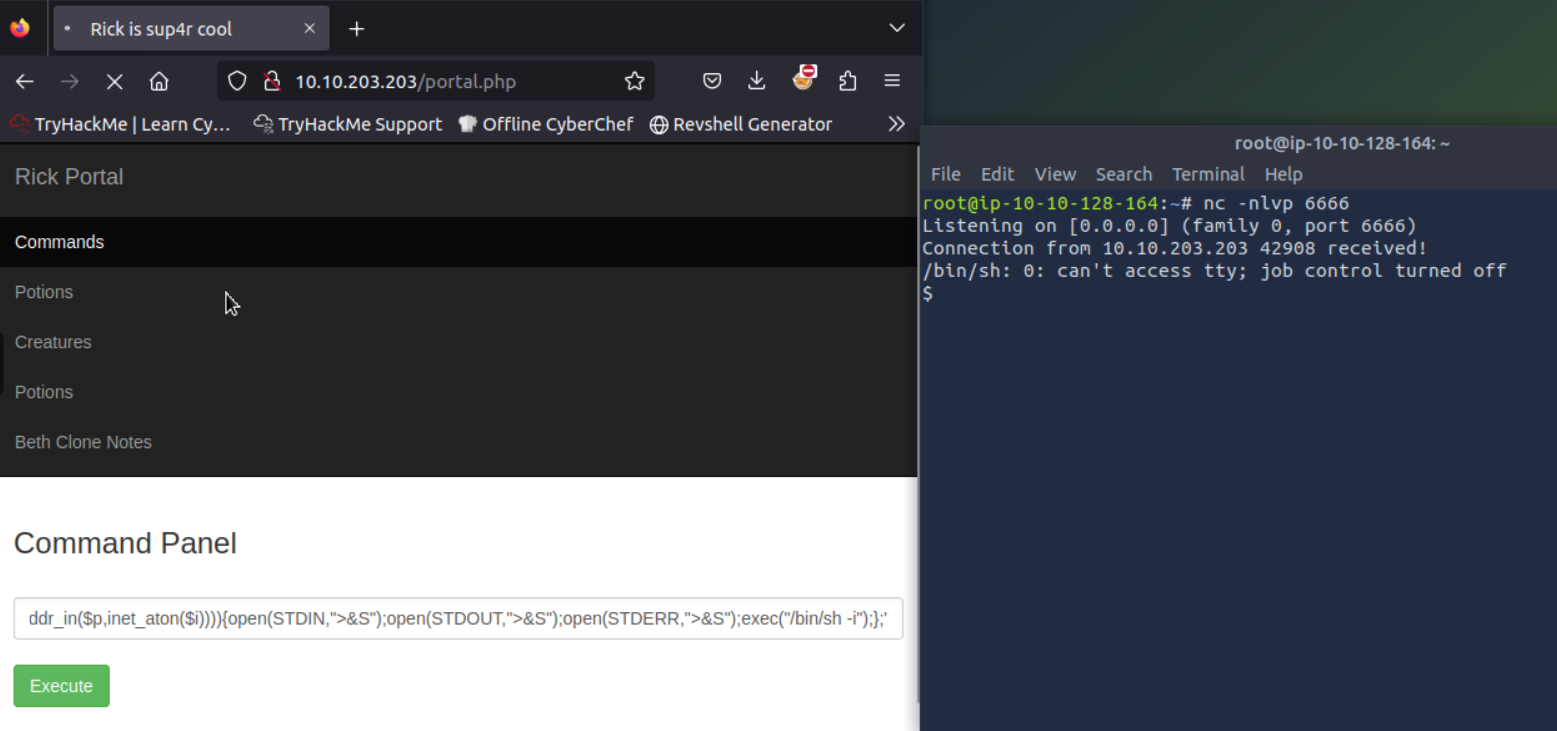1557x731 pixels.
Task: Close the 'Rick is sup4r cool' tab
Action: pyautogui.click(x=309, y=28)
